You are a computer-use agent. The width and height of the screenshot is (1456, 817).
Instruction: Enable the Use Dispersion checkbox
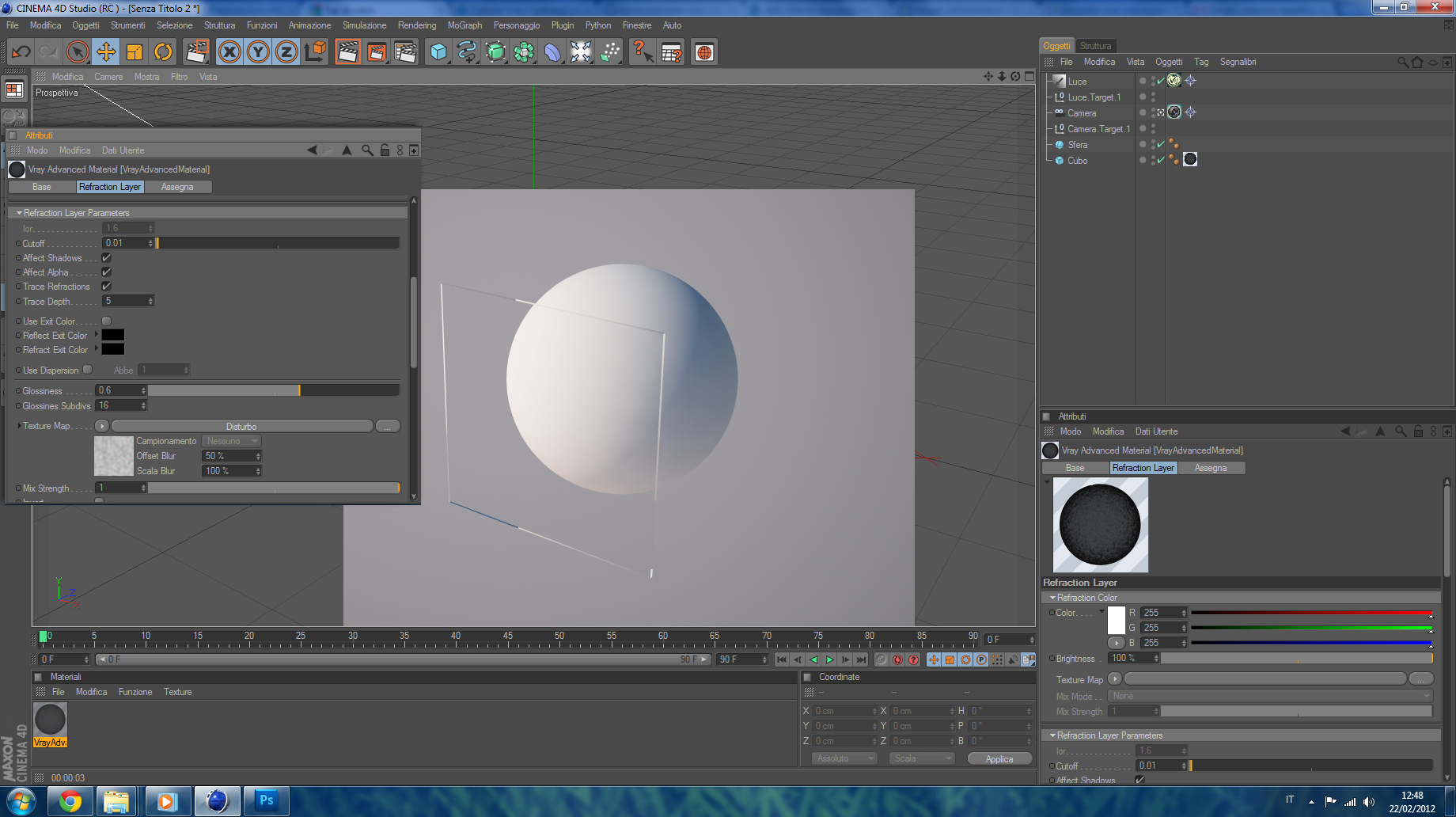click(x=88, y=370)
